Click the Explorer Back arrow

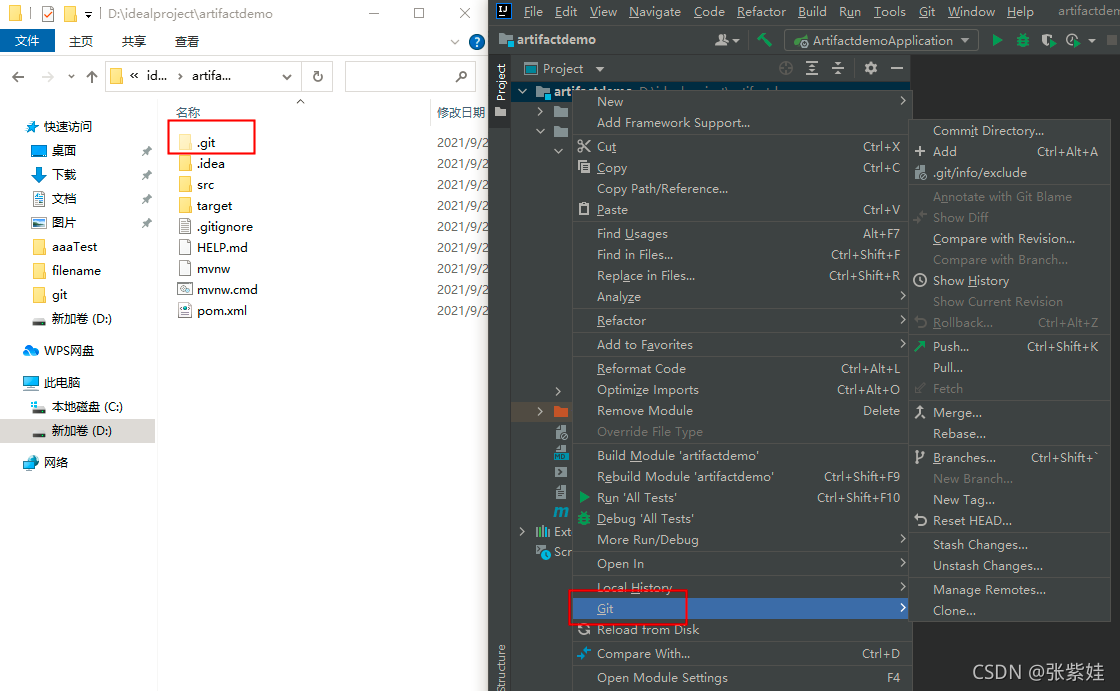19,76
